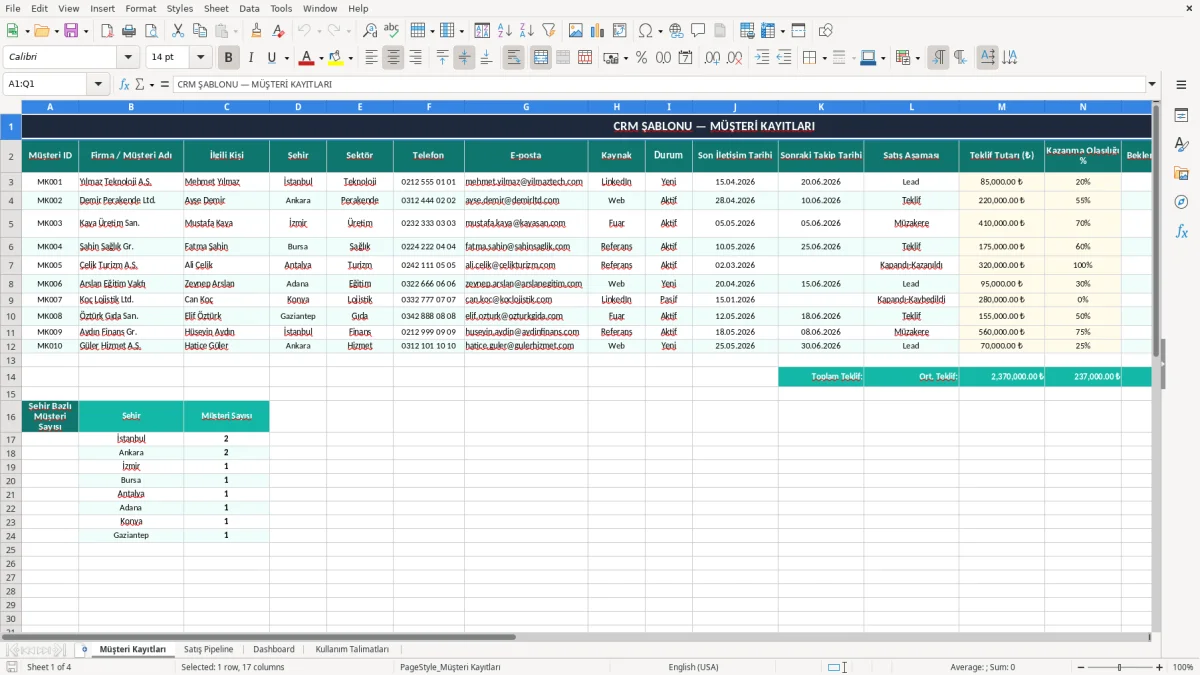Expand the formula bar arrow
Viewport: 1200px width, 675px height.
tap(1152, 85)
